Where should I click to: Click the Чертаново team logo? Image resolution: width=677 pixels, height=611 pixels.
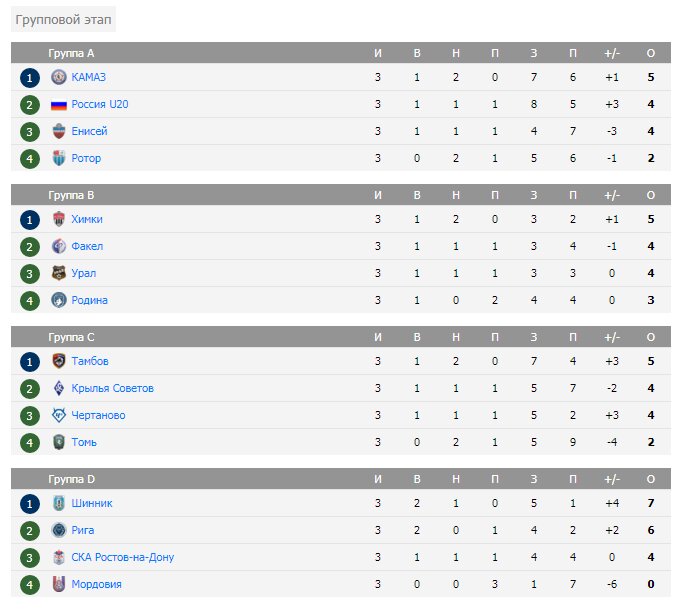[x=59, y=415]
